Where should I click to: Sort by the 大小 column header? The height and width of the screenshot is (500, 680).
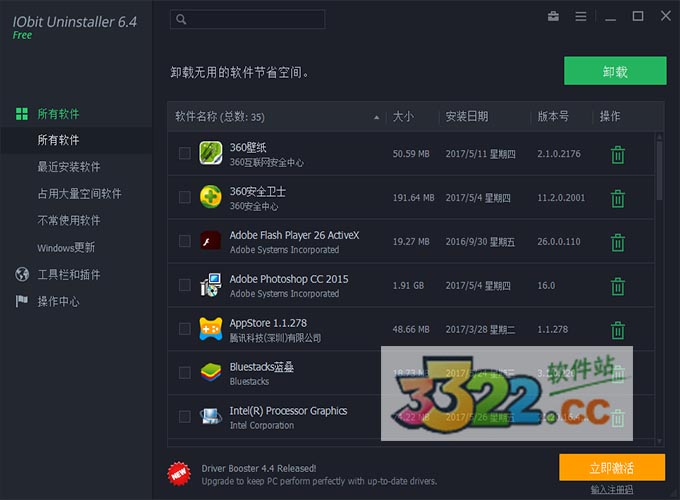[x=403, y=116]
